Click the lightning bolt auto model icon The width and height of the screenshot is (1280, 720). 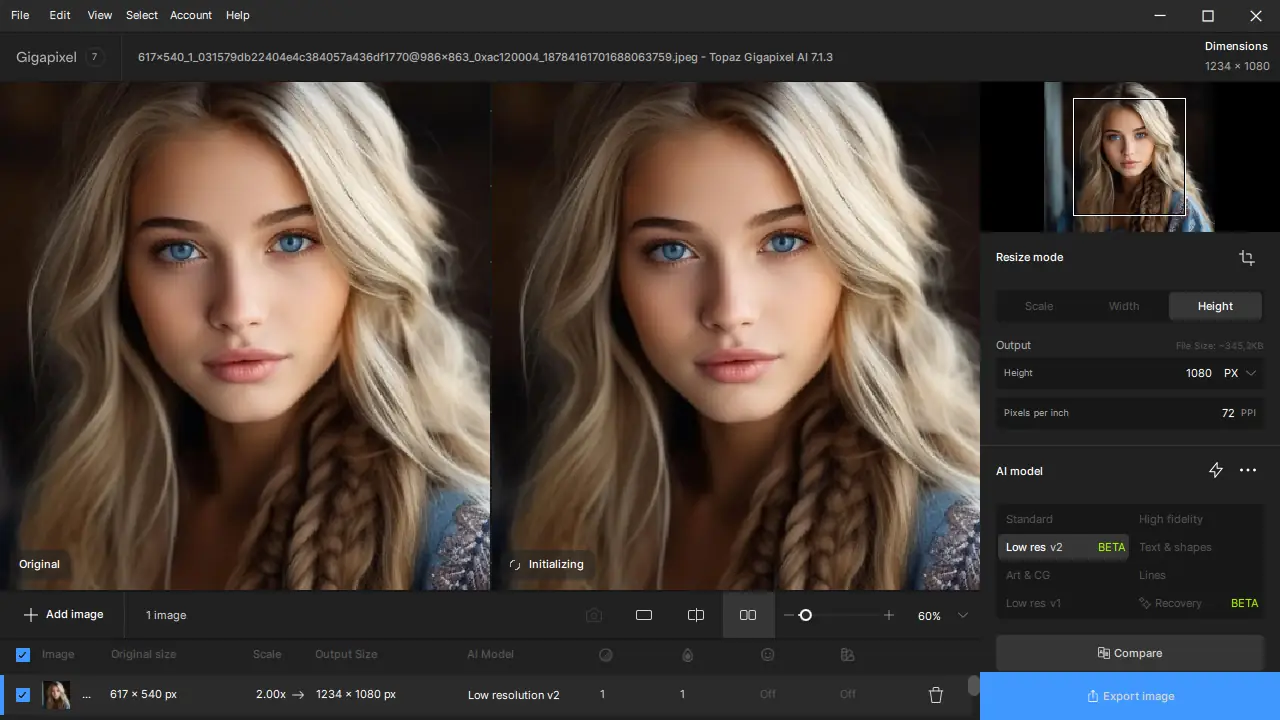point(1216,470)
